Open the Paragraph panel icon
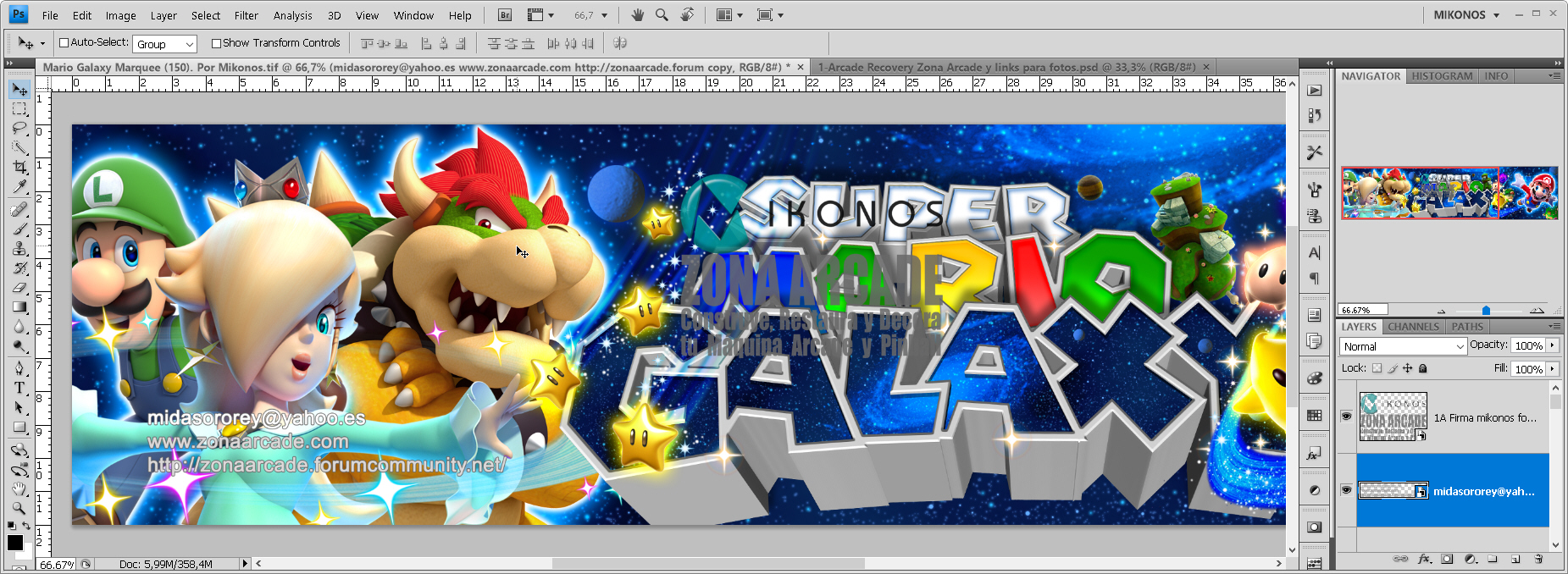This screenshot has width=1568, height=574. coord(1314,278)
